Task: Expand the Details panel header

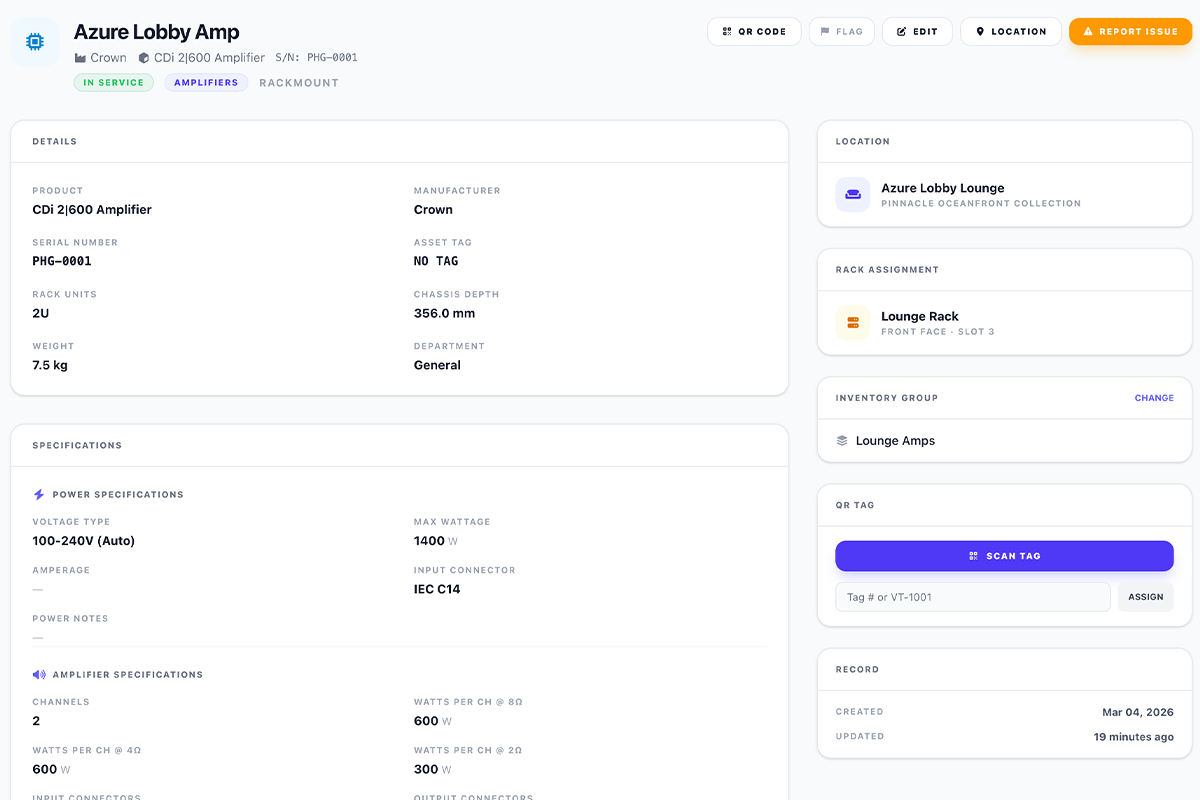Action: [54, 141]
